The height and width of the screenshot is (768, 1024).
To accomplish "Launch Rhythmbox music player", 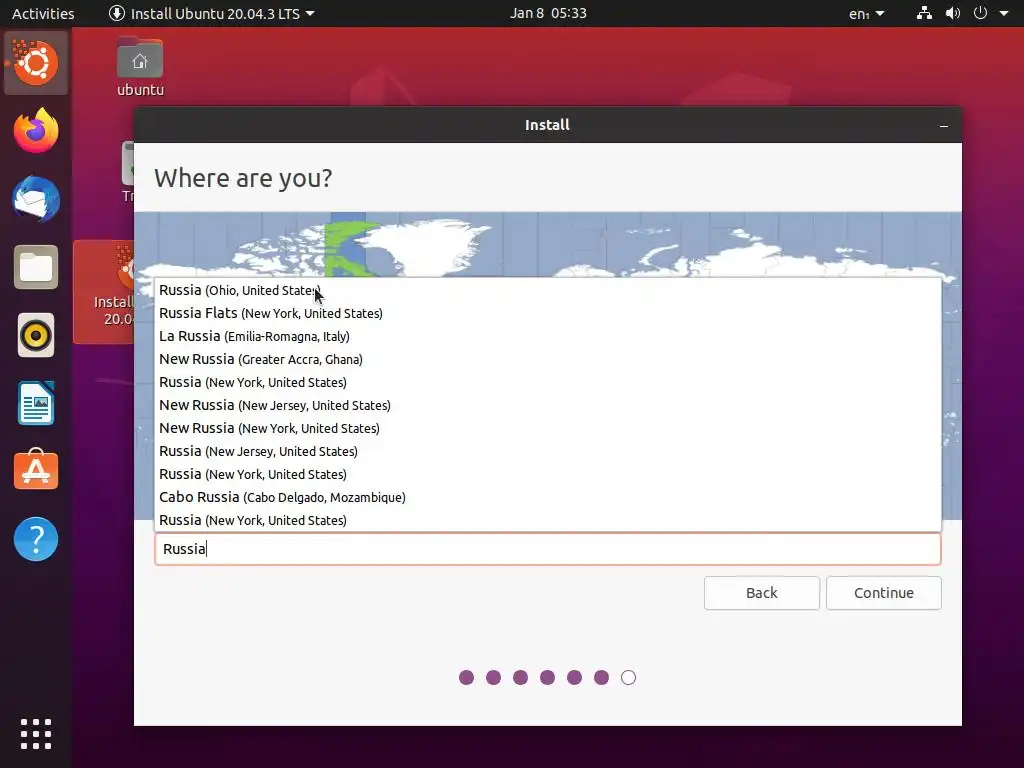I will pyautogui.click(x=36, y=335).
